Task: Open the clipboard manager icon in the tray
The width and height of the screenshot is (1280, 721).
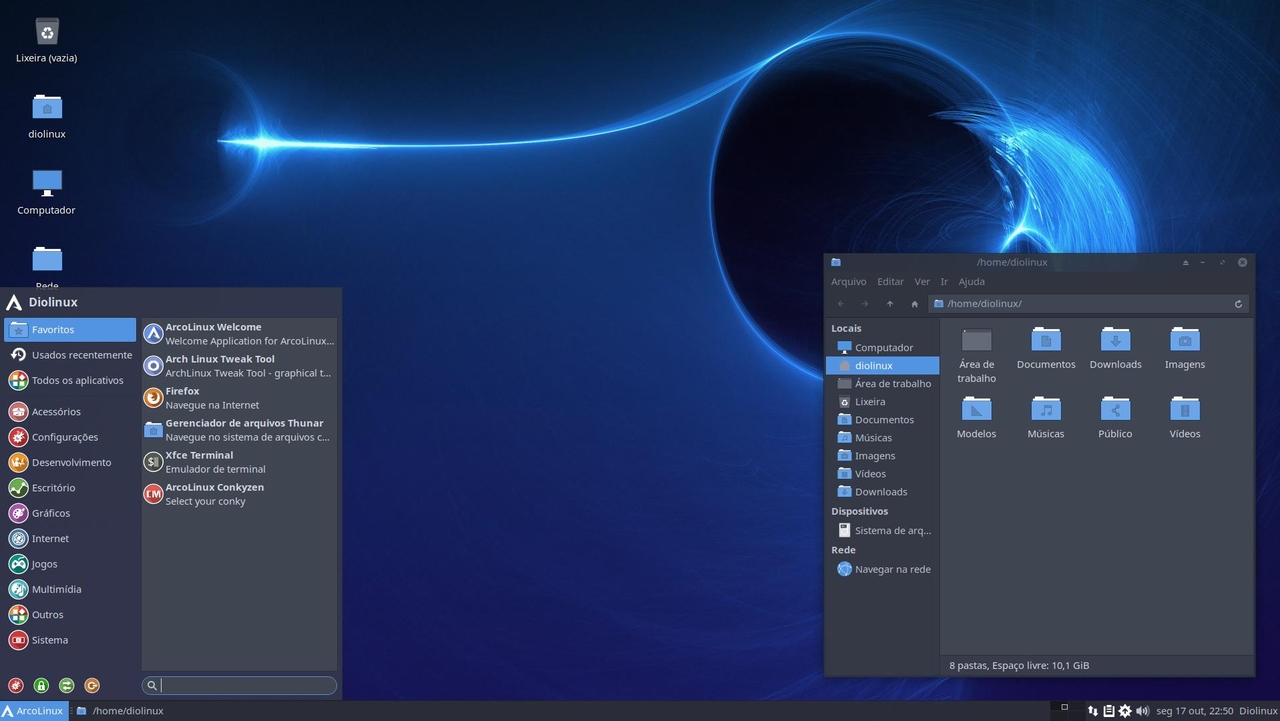Action: (1109, 710)
